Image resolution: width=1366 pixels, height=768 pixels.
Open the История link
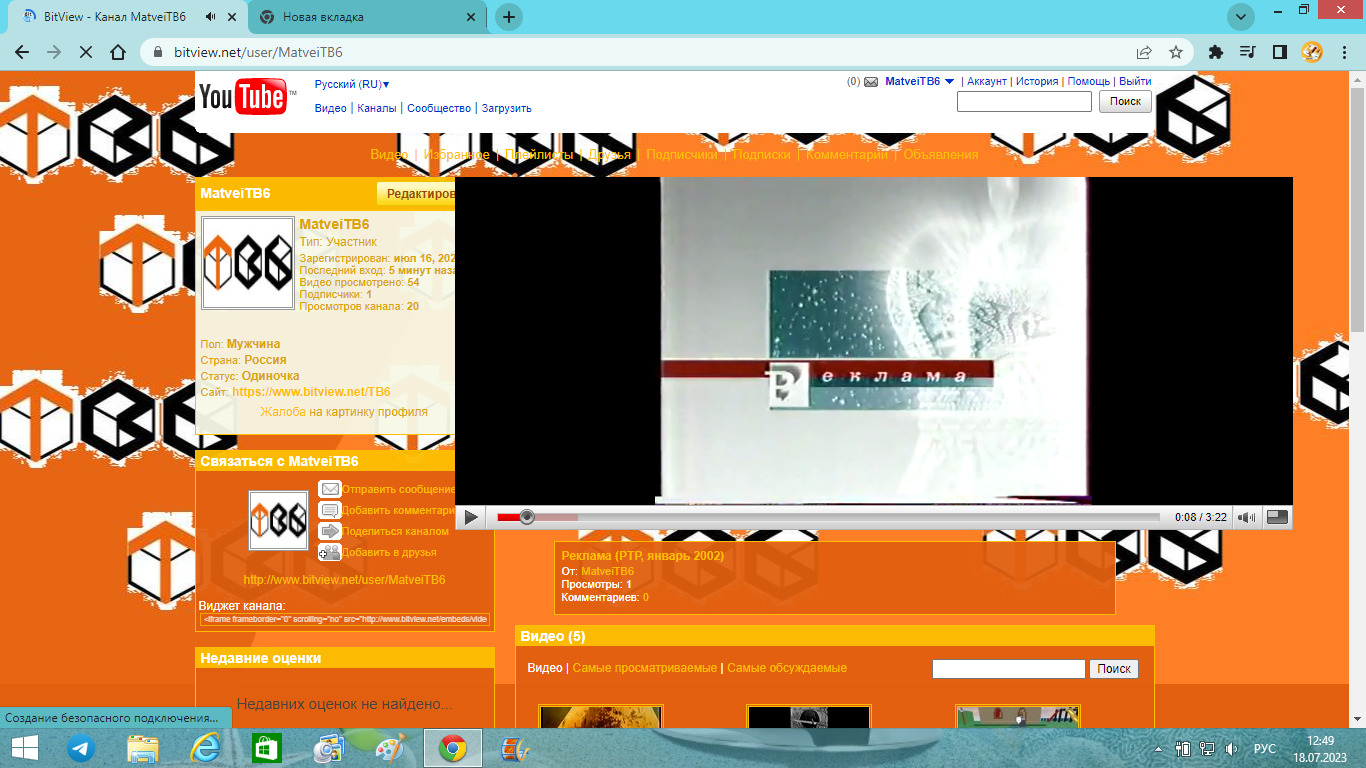tap(1037, 82)
